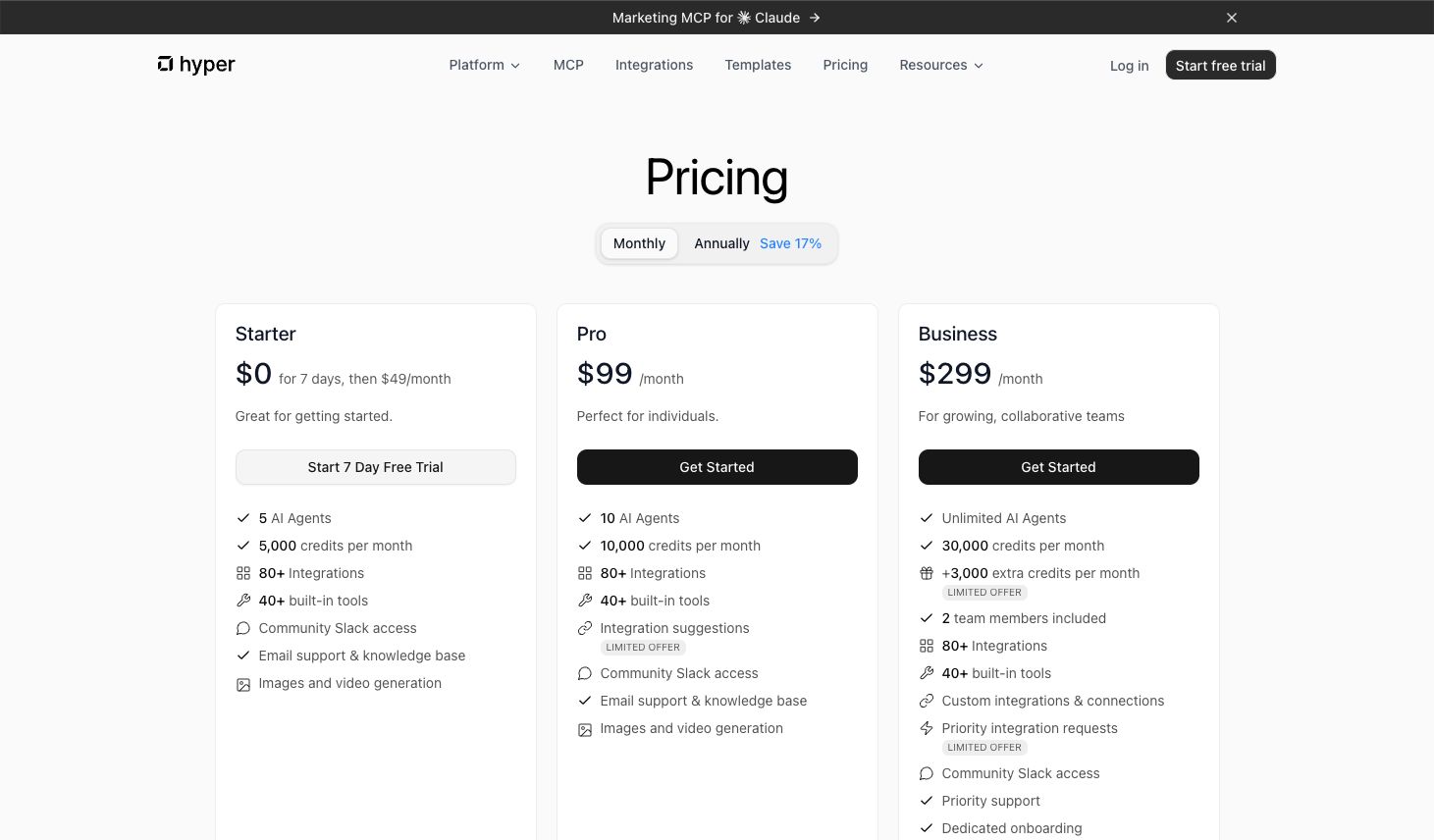Click LIMITED OFFER badge under Priority integration requests
1434x840 pixels.
click(x=984, y=748)
